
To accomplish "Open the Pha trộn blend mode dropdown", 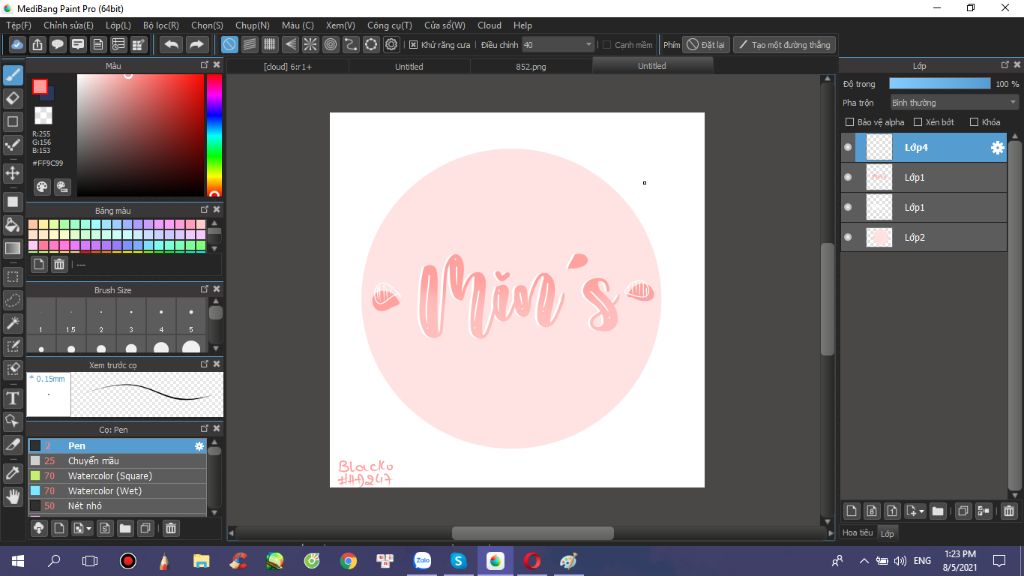I will click(954, 102).
